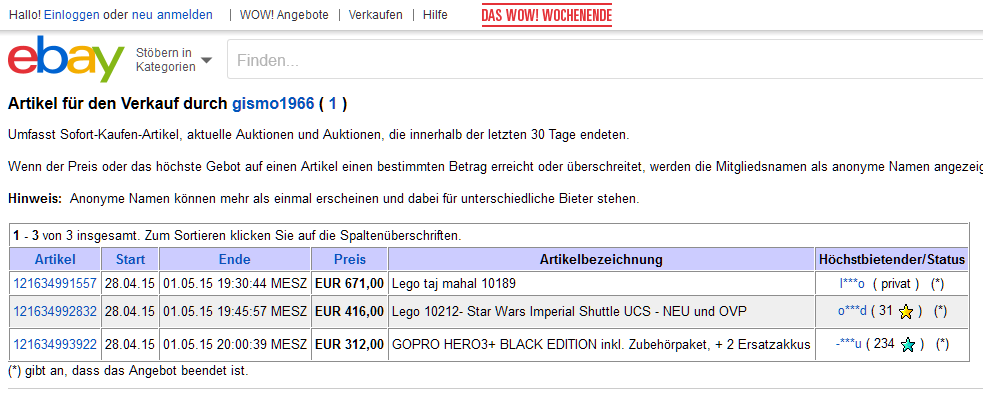Click DAS WOW! WOCHENENDE banner
Screen dimensions: 983x414
click(547, 15)
